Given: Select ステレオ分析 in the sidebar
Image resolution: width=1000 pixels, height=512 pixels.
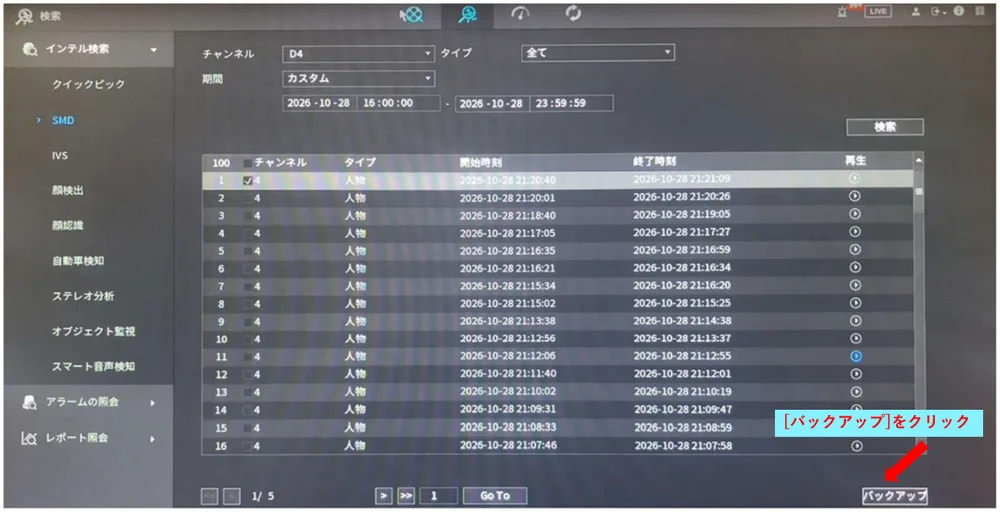Looking at the screenshot, I should pos(83,296).
